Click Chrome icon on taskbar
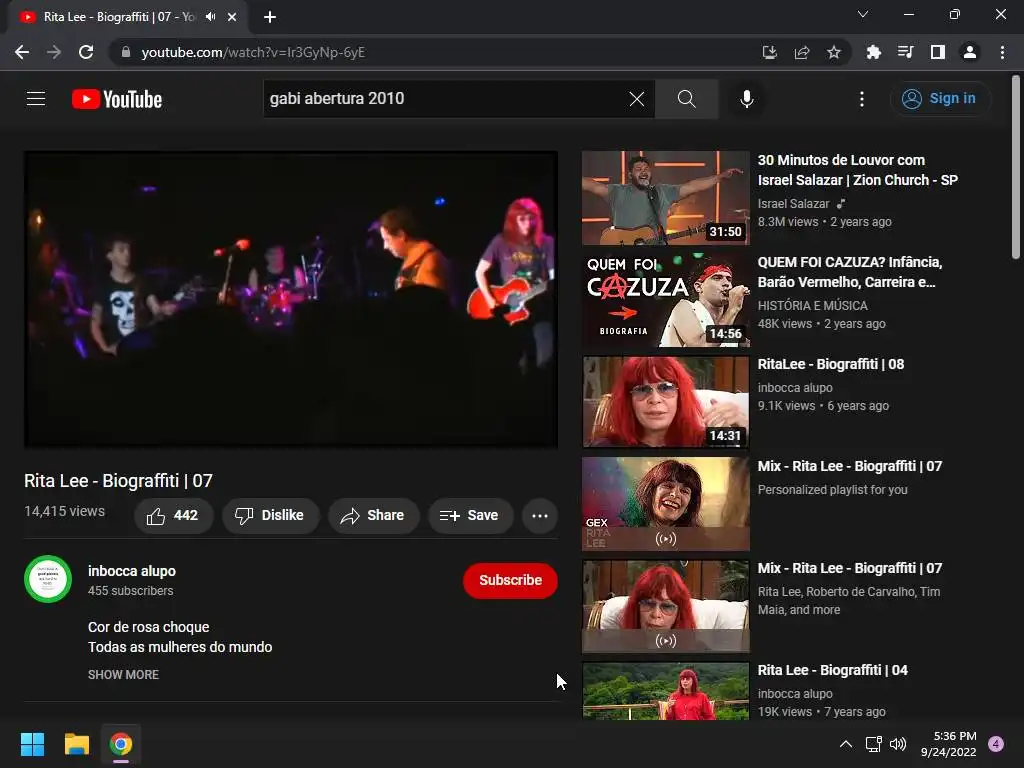 coord(121,744)
